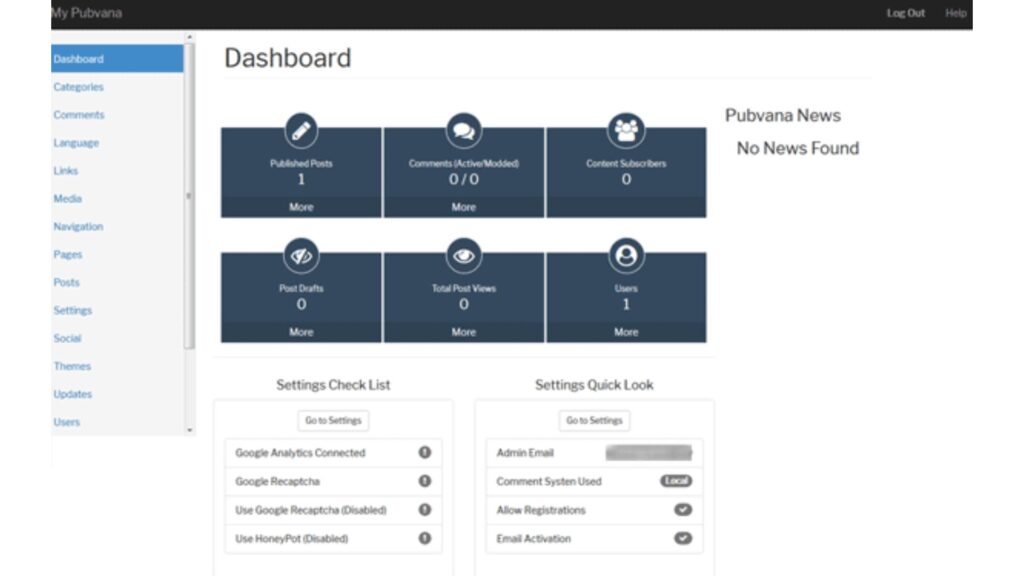
Task: Click the sidebar scrollbar up arrow
Action: (x=189, y=37)
